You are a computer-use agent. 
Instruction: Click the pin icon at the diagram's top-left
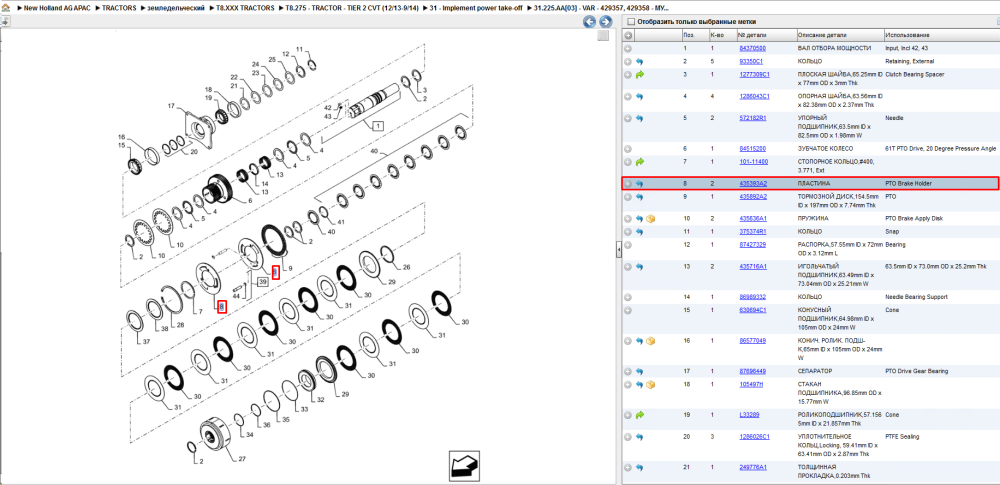4,21
